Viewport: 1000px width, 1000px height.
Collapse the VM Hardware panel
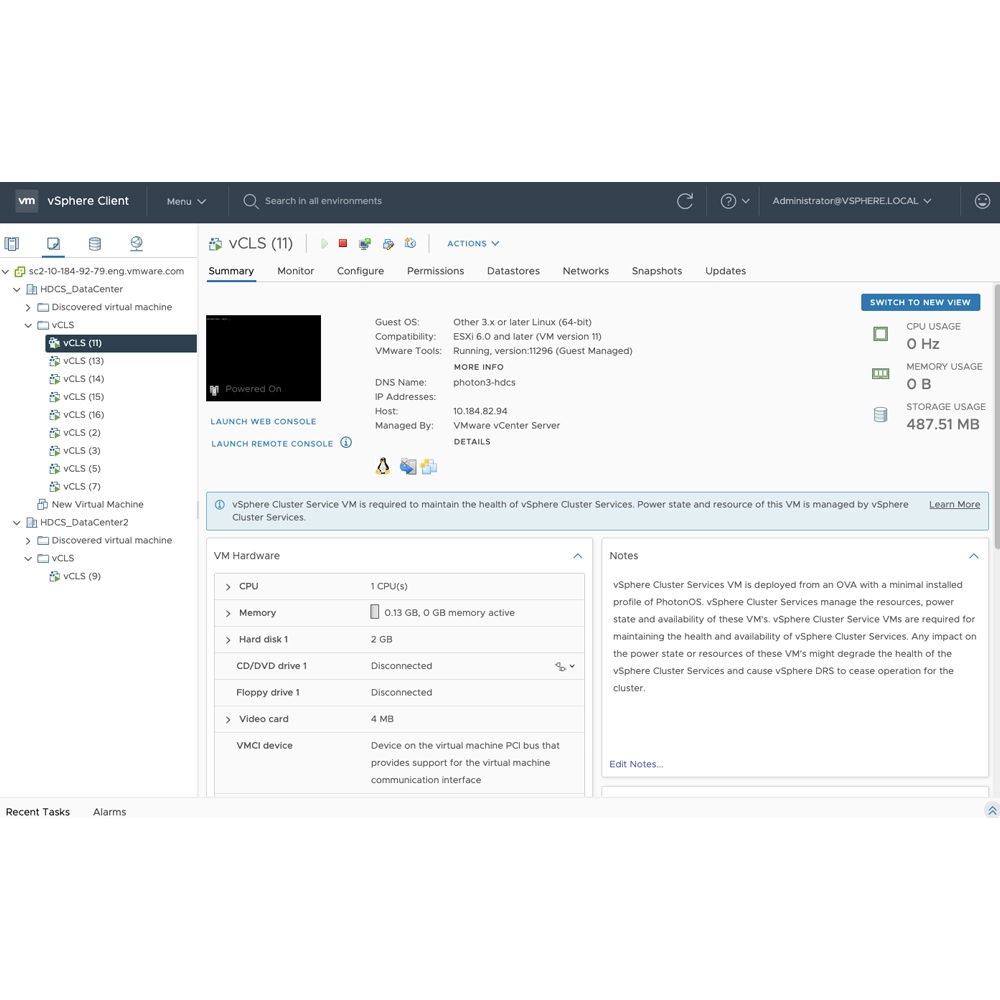pos(577,555)
